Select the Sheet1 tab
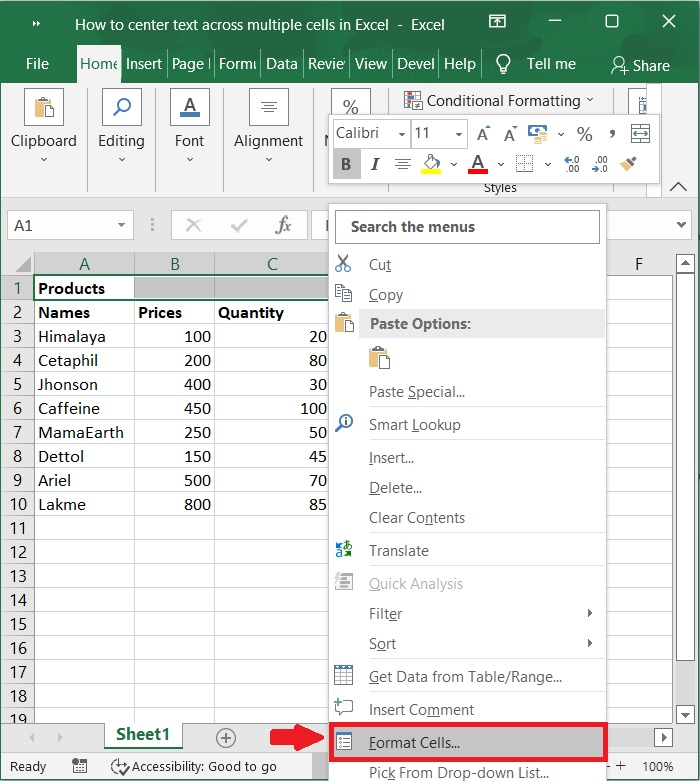Viewport: 700px width, 781px height. pos(143,735)
